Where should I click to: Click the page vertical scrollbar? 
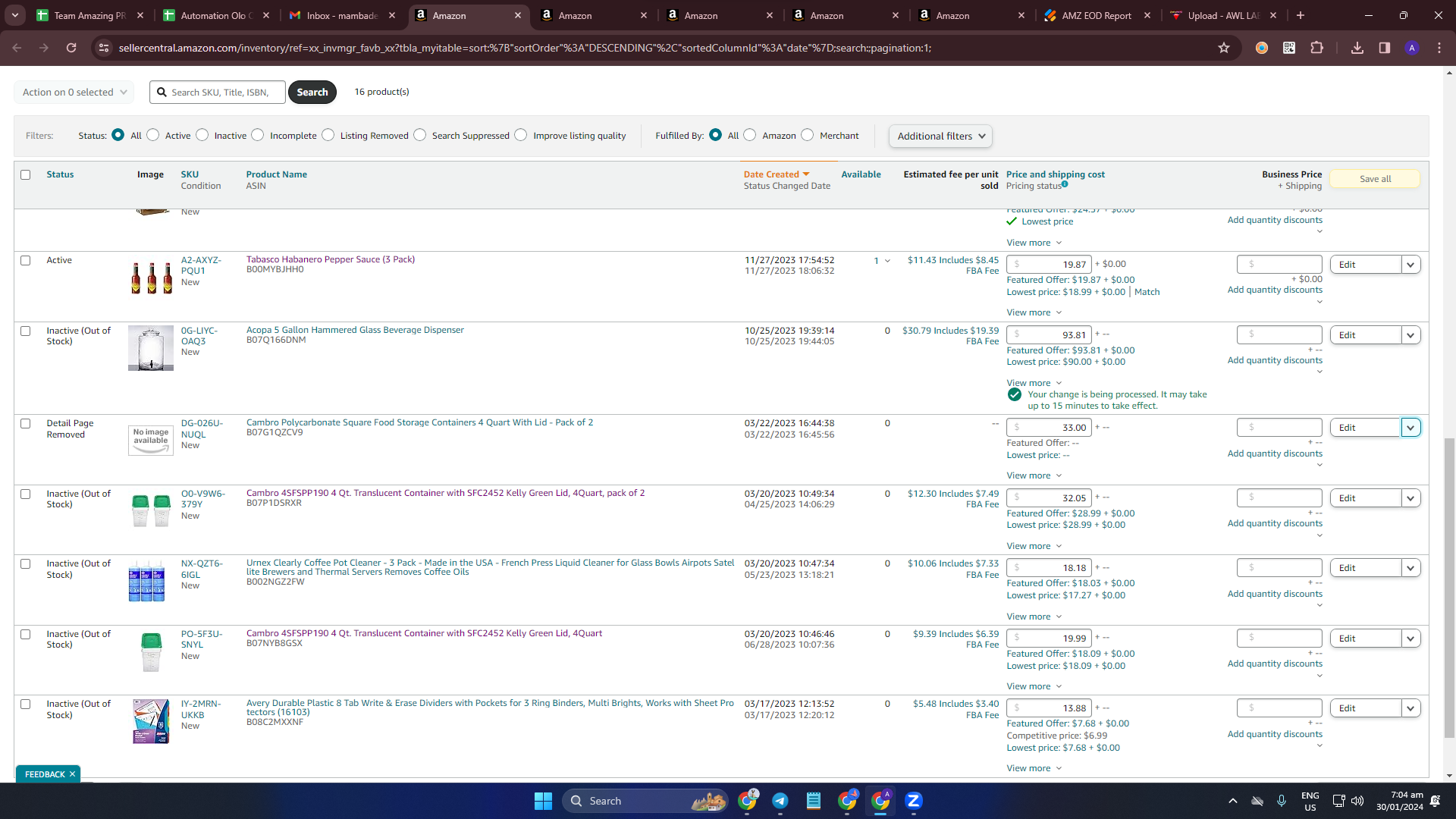pyautogui.click(x=1449, y=588)
